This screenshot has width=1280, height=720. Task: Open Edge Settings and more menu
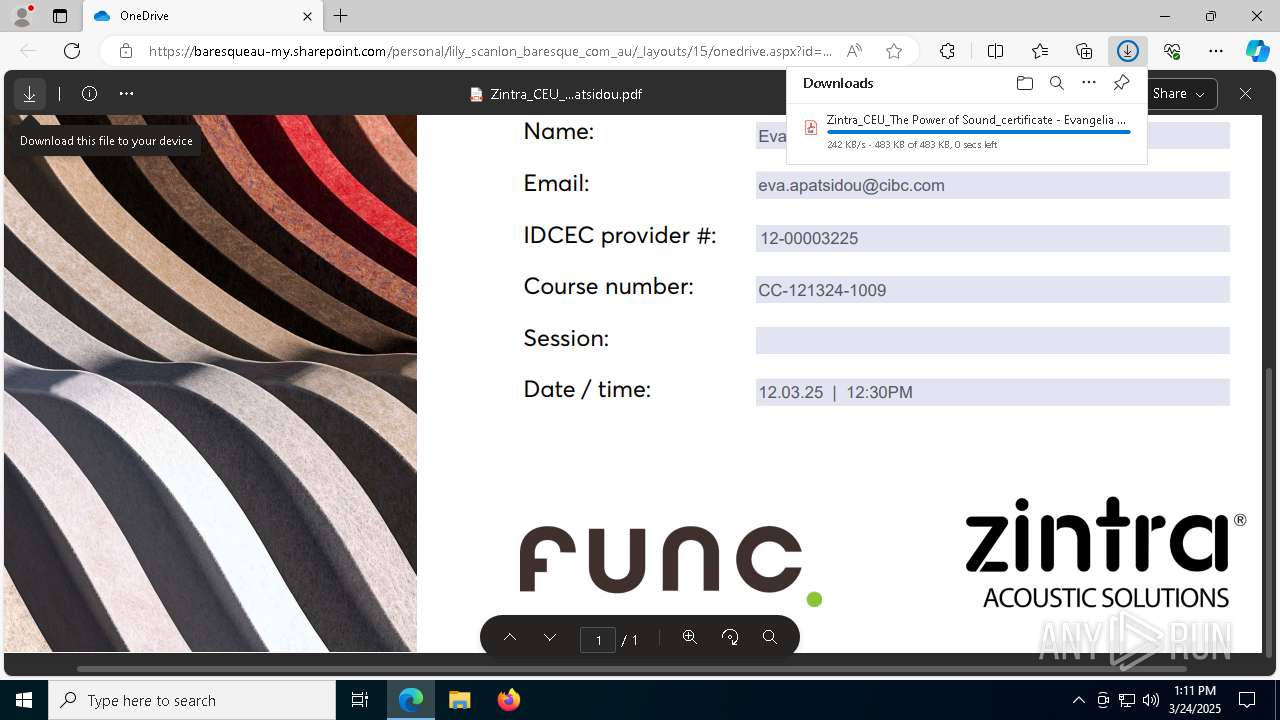click(1216, 51)
